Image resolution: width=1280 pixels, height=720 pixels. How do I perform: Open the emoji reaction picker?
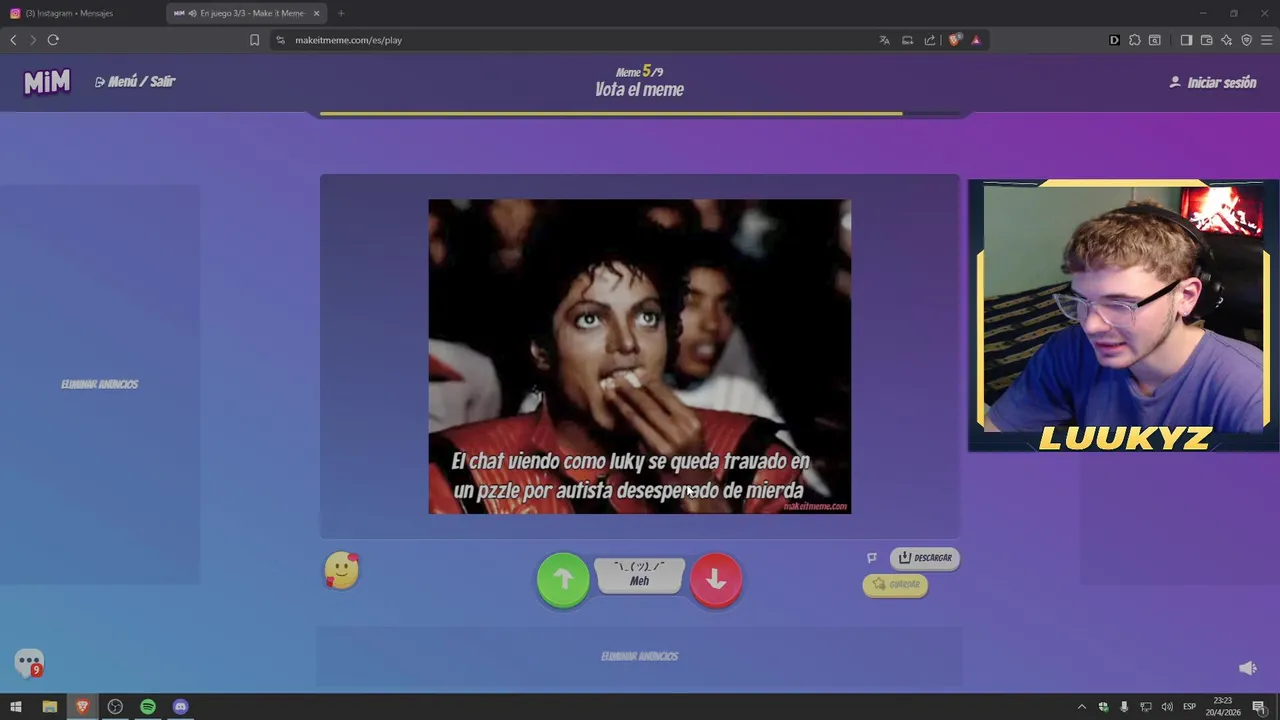[x=342, y=570]
